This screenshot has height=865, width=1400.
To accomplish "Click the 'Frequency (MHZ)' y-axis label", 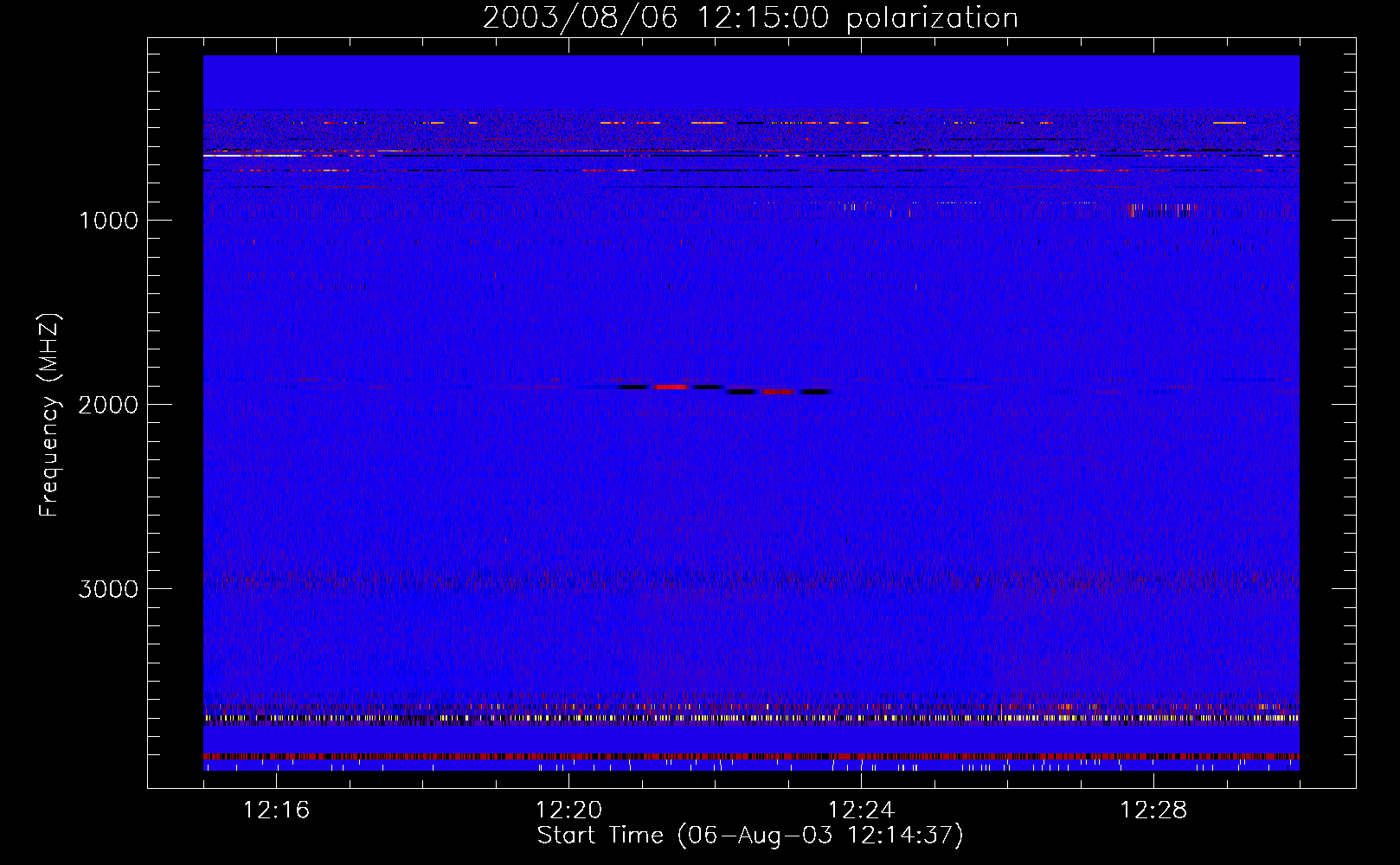I will point(49,415).
